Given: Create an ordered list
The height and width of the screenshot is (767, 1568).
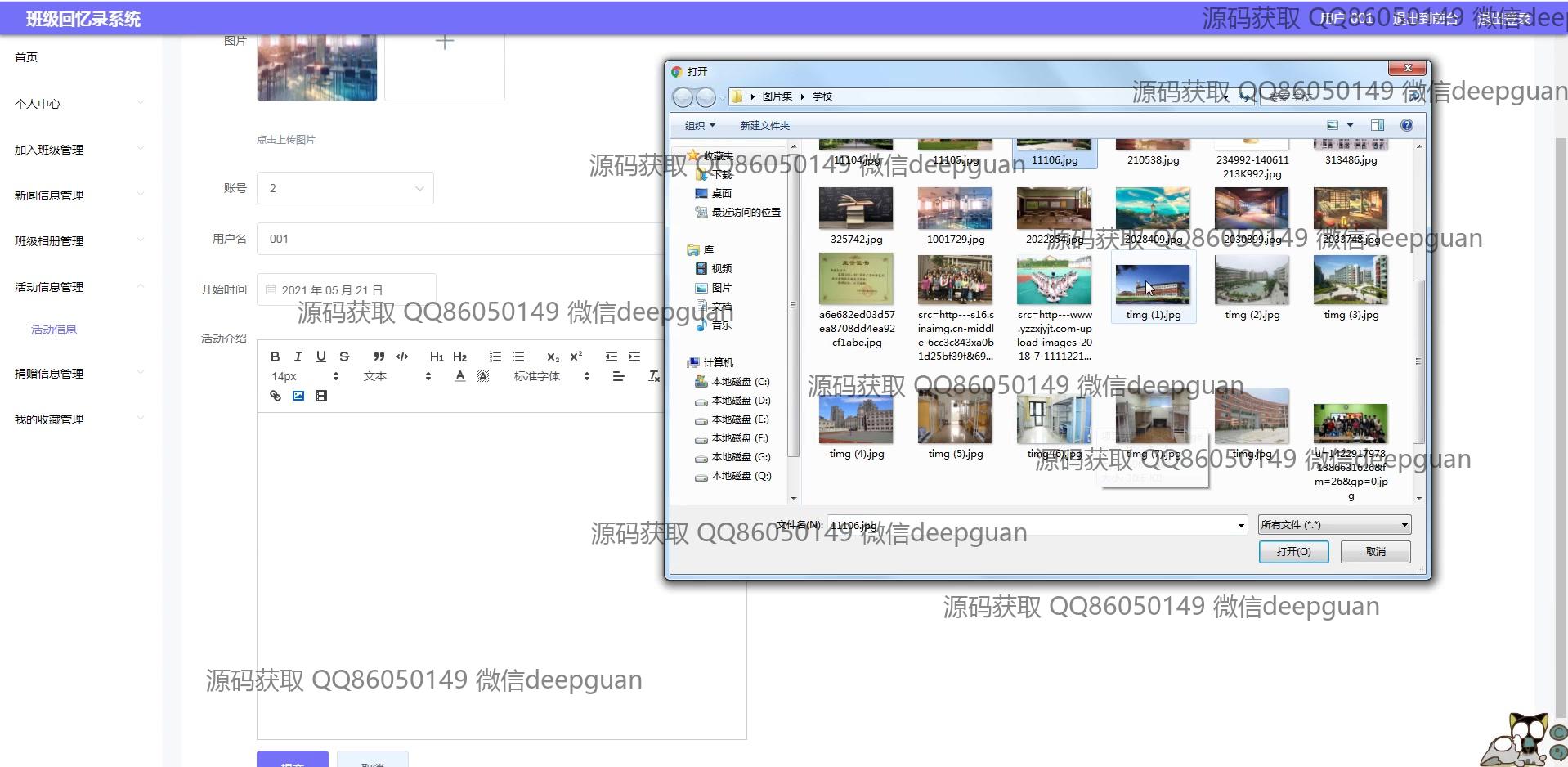Looking at the screenshot, I should click(495, 357).
